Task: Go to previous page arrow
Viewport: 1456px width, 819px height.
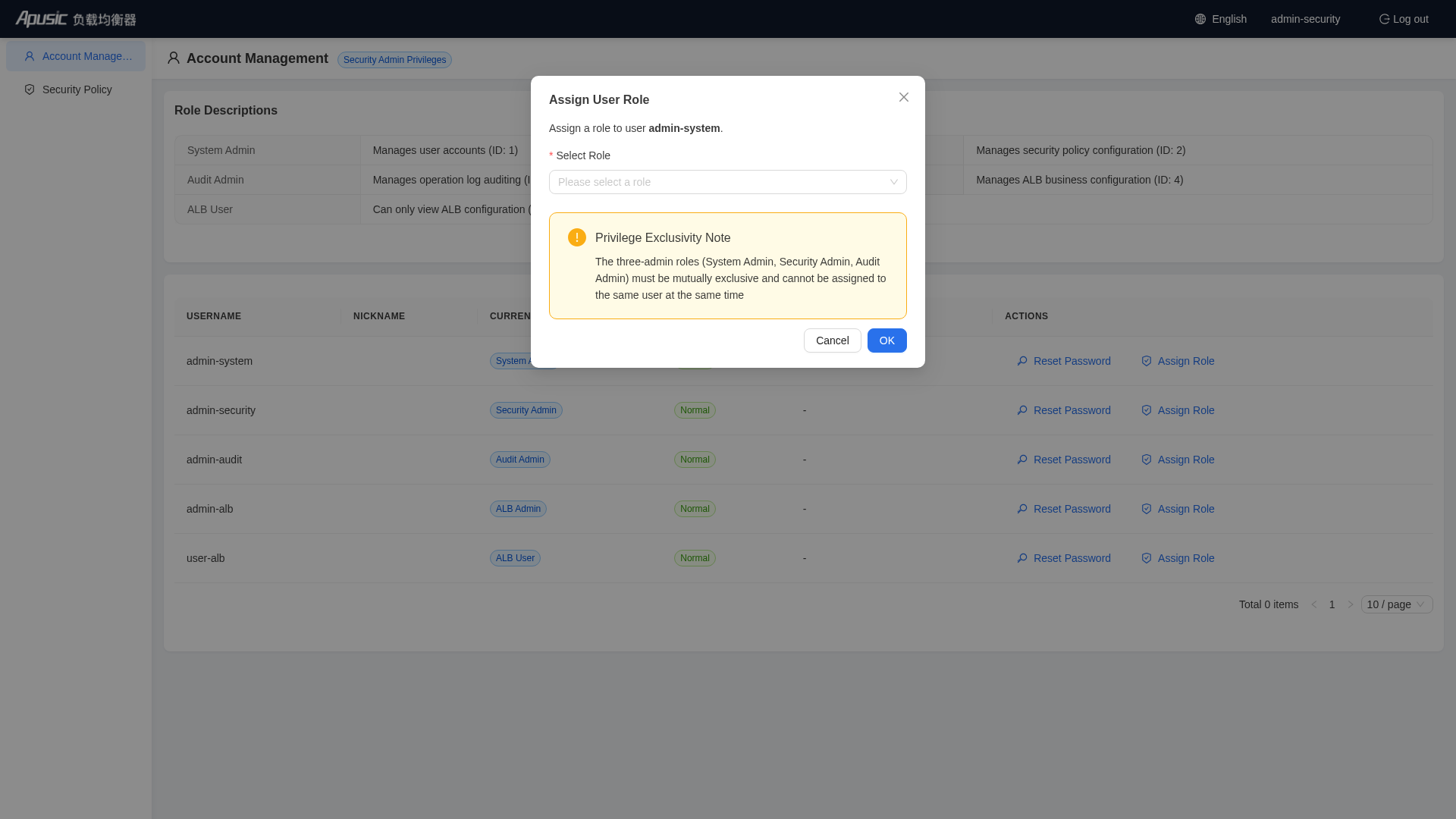Action: pos(1314,604)
